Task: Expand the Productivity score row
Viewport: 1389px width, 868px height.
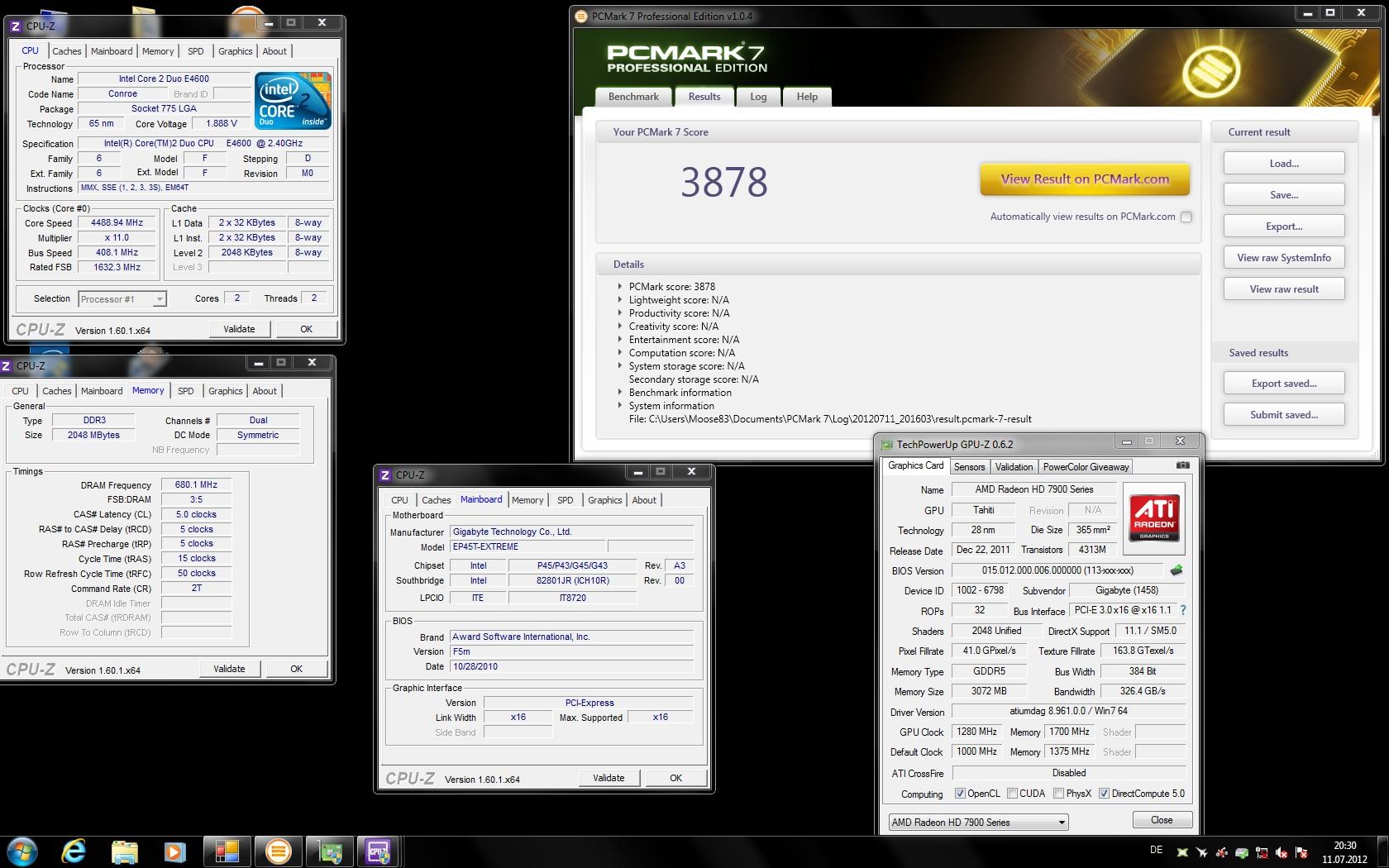Action: (x=619, y=312)
